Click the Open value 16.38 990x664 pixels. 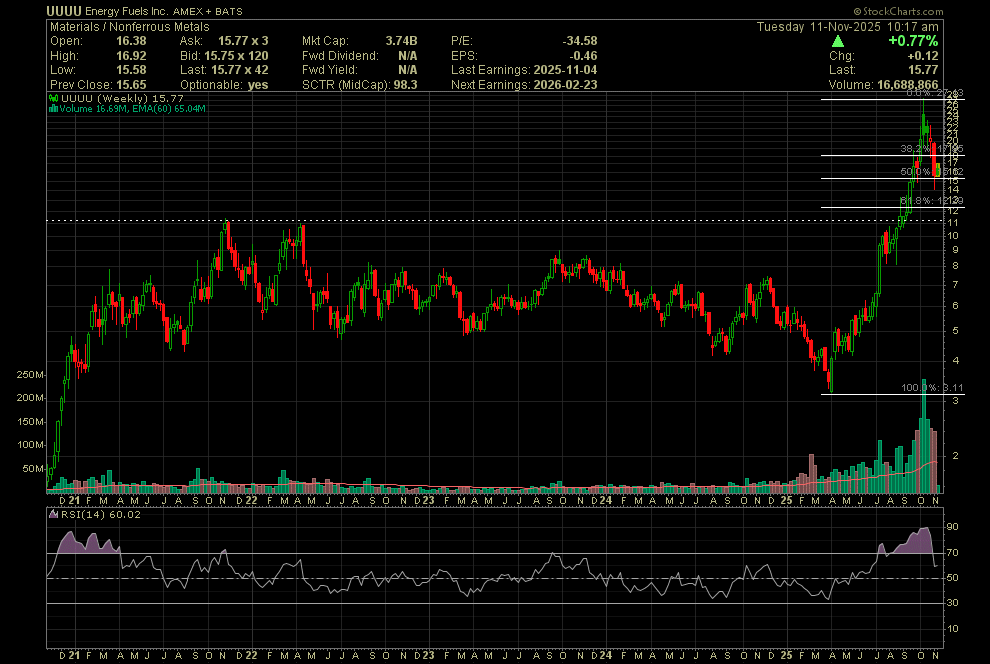pyautogui.click(x=131, y=41)
